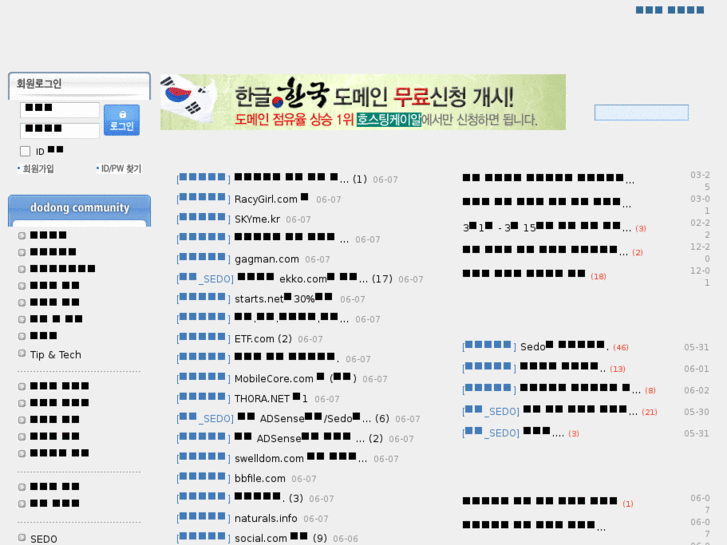
Task: Open the naturals.info post
Action: 266,518
